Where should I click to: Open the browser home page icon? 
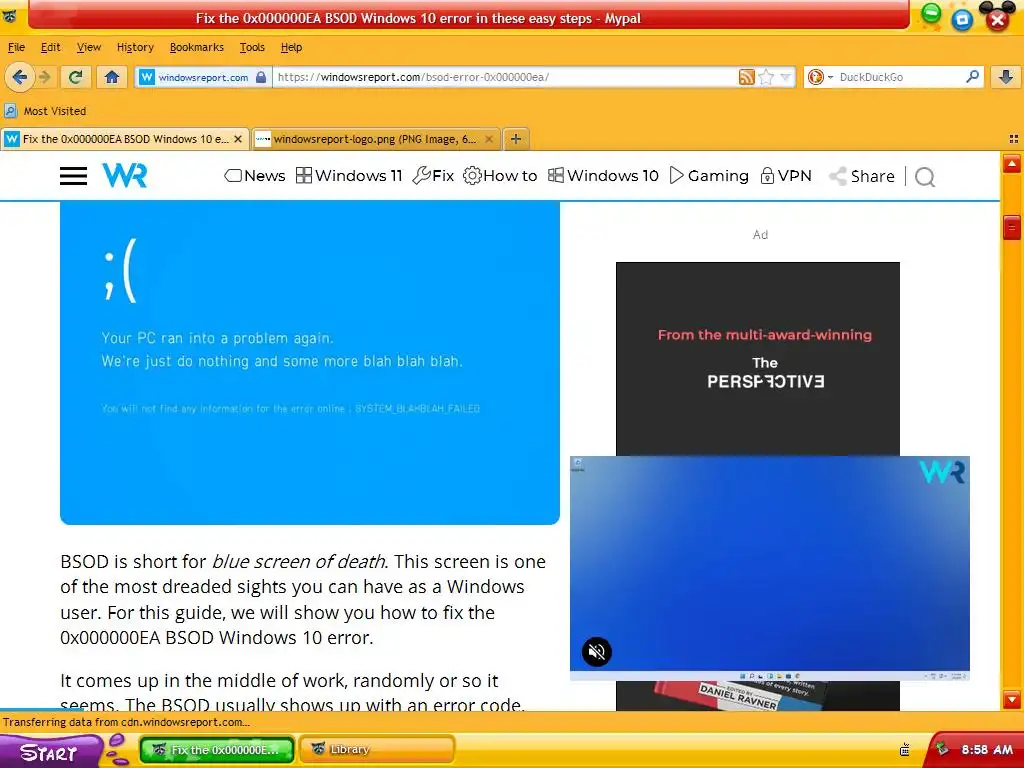112,77
